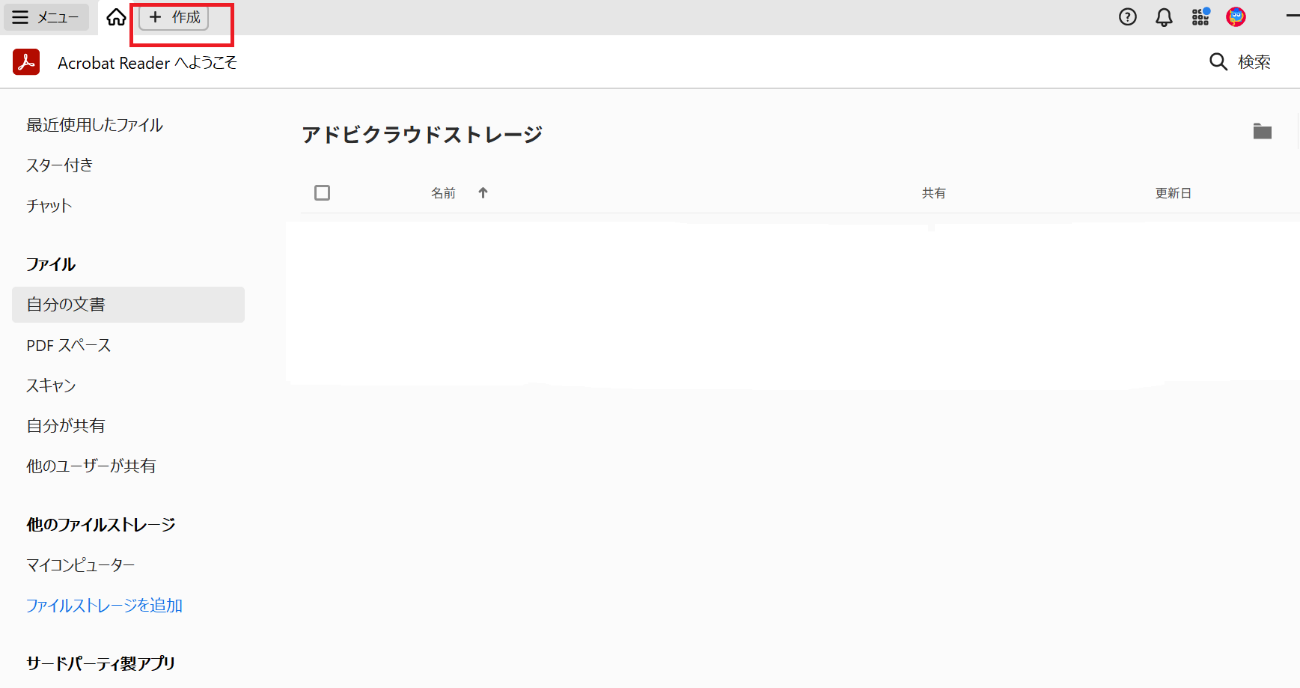Open the help icon in the top bar
The height and width of the screenshot is (688, 1300).
coord(1127,17)
